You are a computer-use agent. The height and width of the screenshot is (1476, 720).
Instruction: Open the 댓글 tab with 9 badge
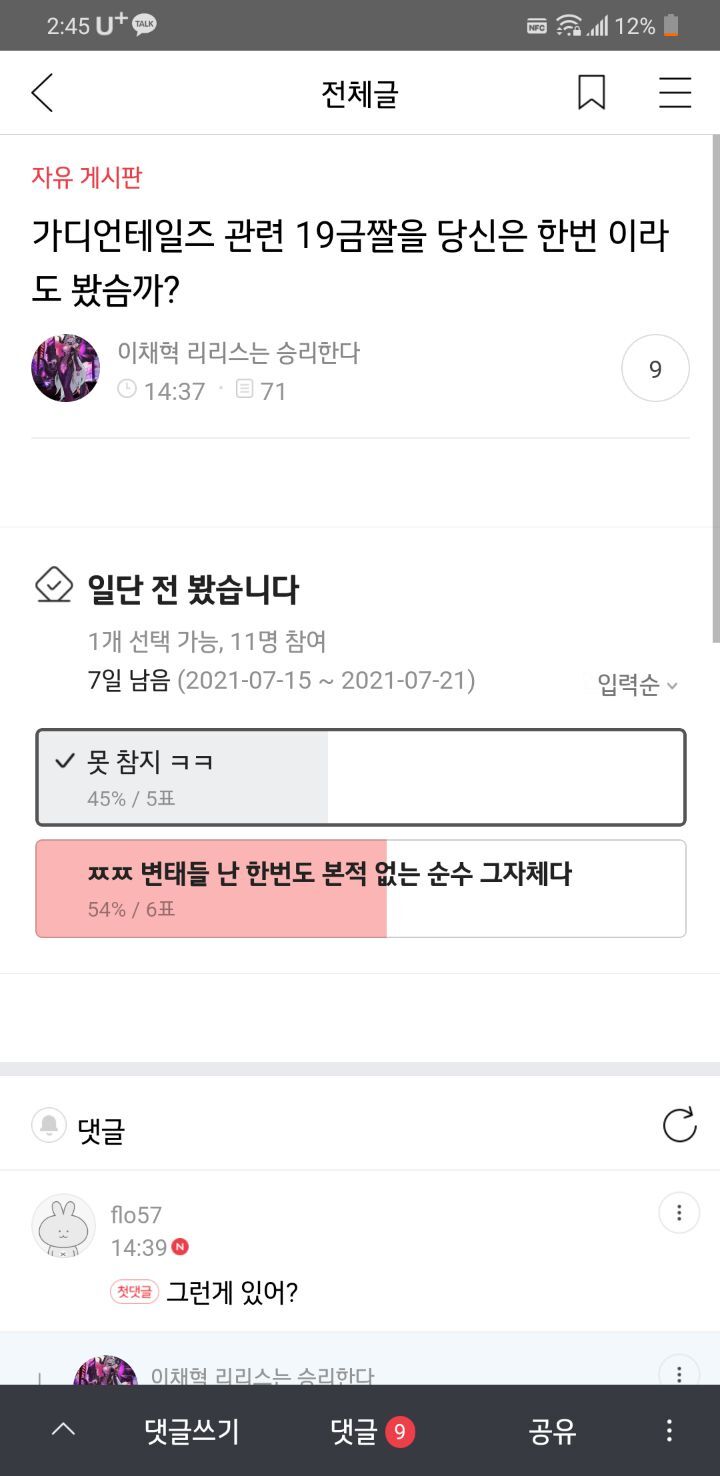(x=372, y=1431)
